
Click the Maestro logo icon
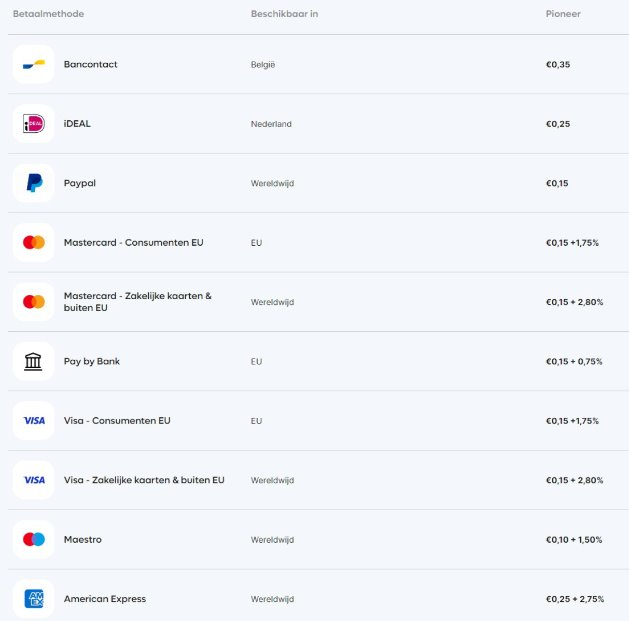pyautogui.click(x=33, y=540)
